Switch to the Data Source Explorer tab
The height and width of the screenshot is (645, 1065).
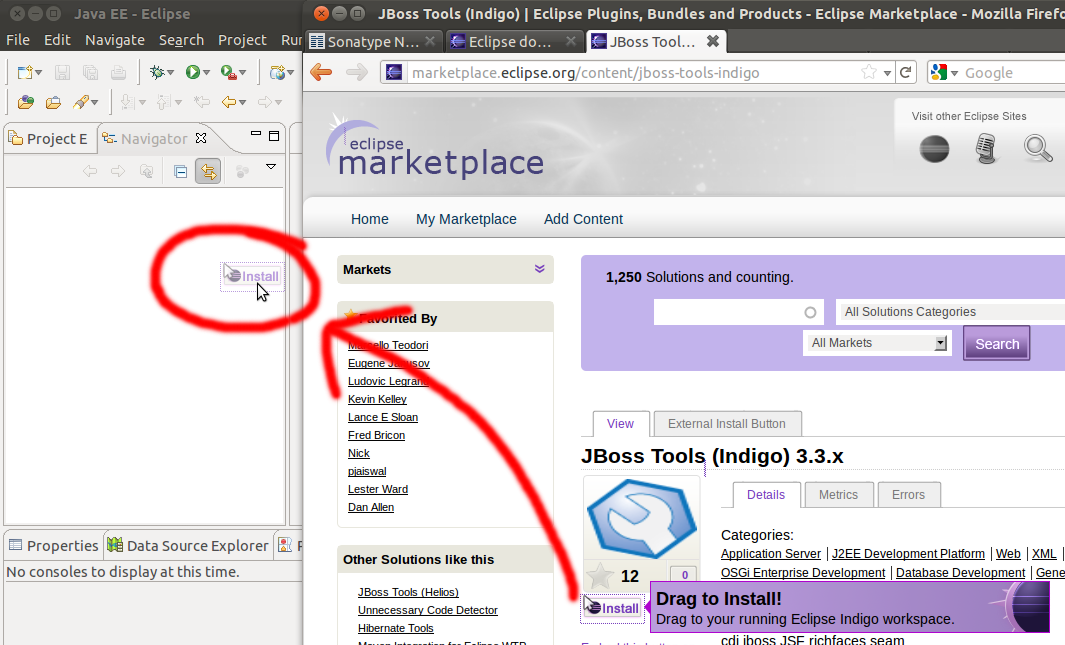coord(188,545)
